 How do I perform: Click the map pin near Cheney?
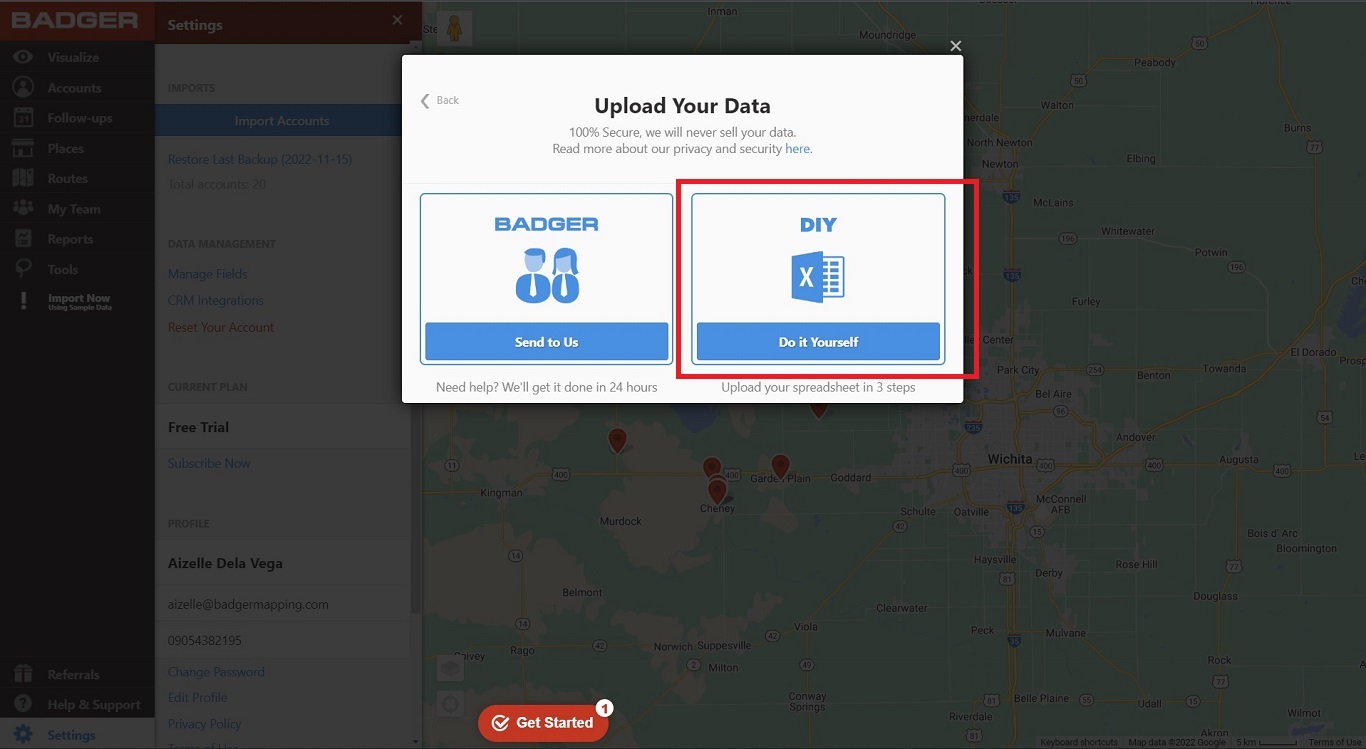[x=717, y=490]
